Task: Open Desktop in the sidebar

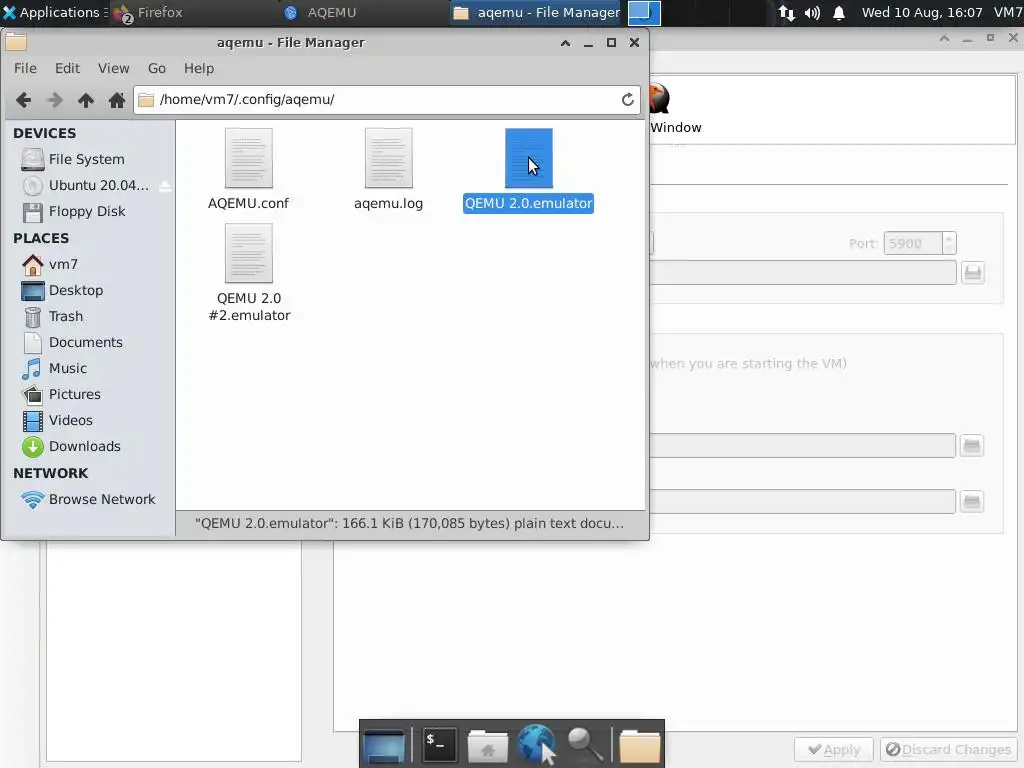Action: point(76,291)
